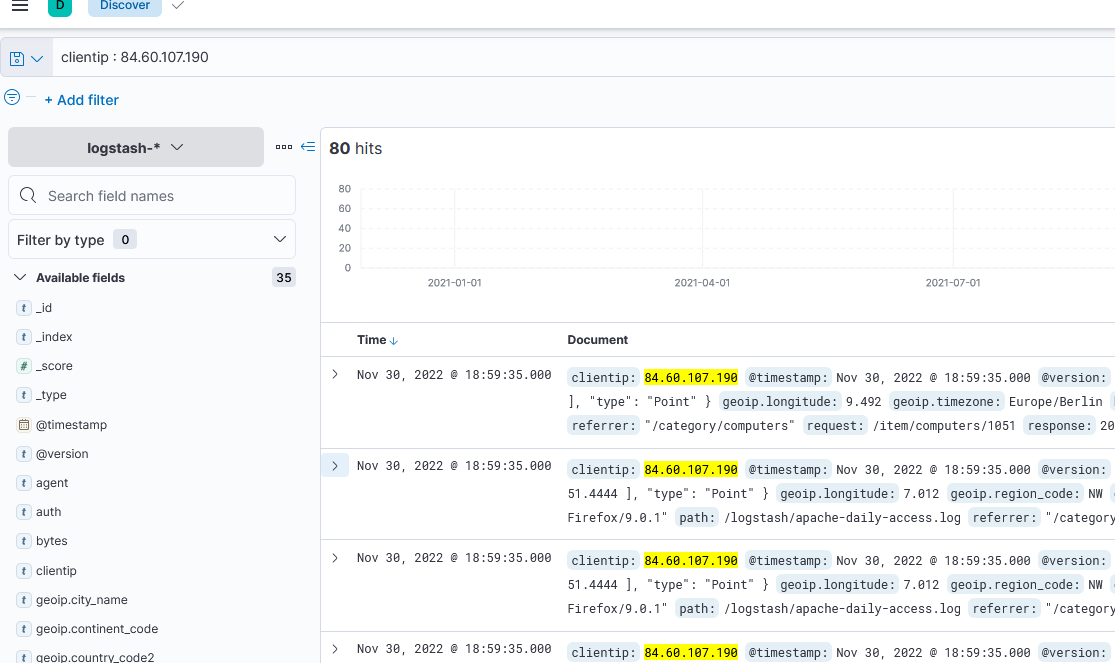Image resolution: width=1115 pixels, height=663 pixels.
Task: Click the text type icon beside _type
Action: (23, 395)
